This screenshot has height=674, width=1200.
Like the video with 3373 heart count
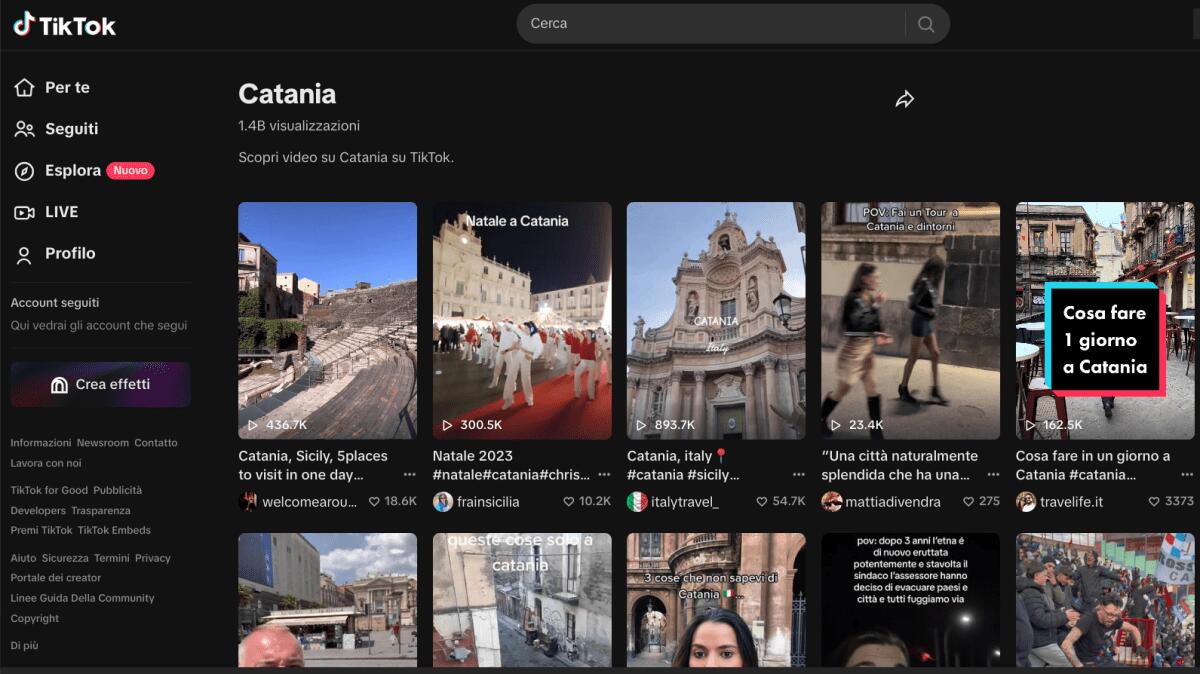click(1154, 502)
